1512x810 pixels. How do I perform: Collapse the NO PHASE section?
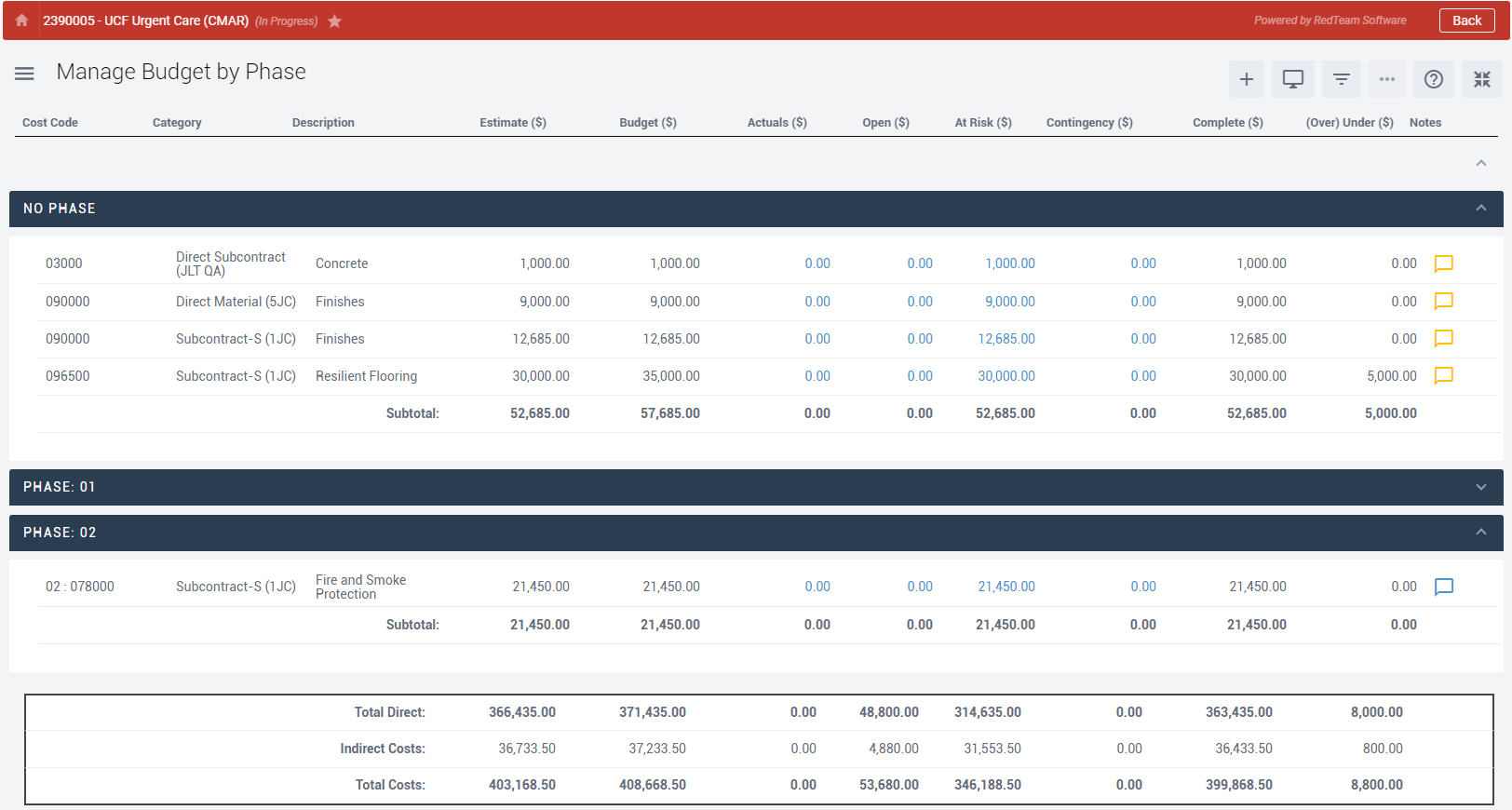coord(1480,209)
